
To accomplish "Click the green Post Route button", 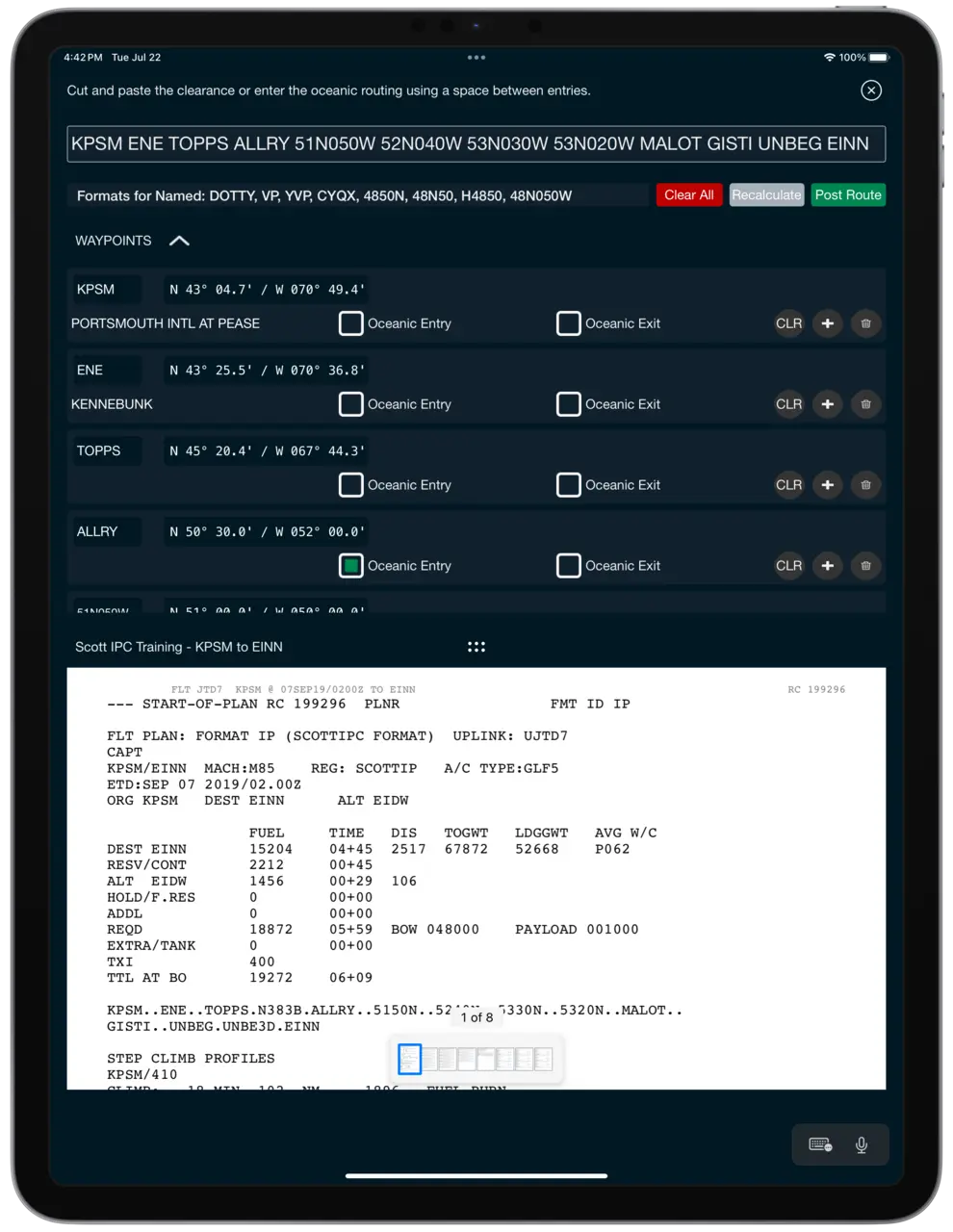I will 848,194.
